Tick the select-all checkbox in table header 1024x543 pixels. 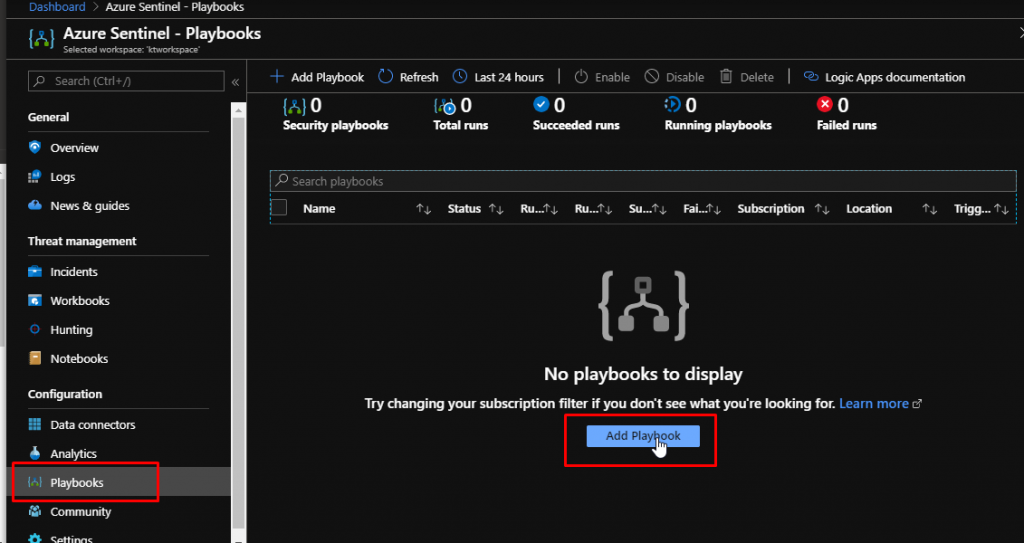click(280, 208)
